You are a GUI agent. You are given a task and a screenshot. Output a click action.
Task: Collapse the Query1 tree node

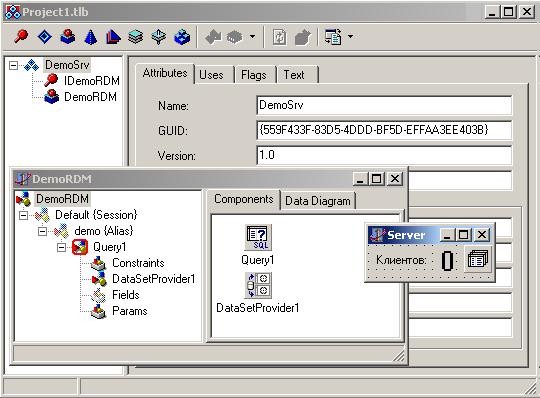click(61, 247)
